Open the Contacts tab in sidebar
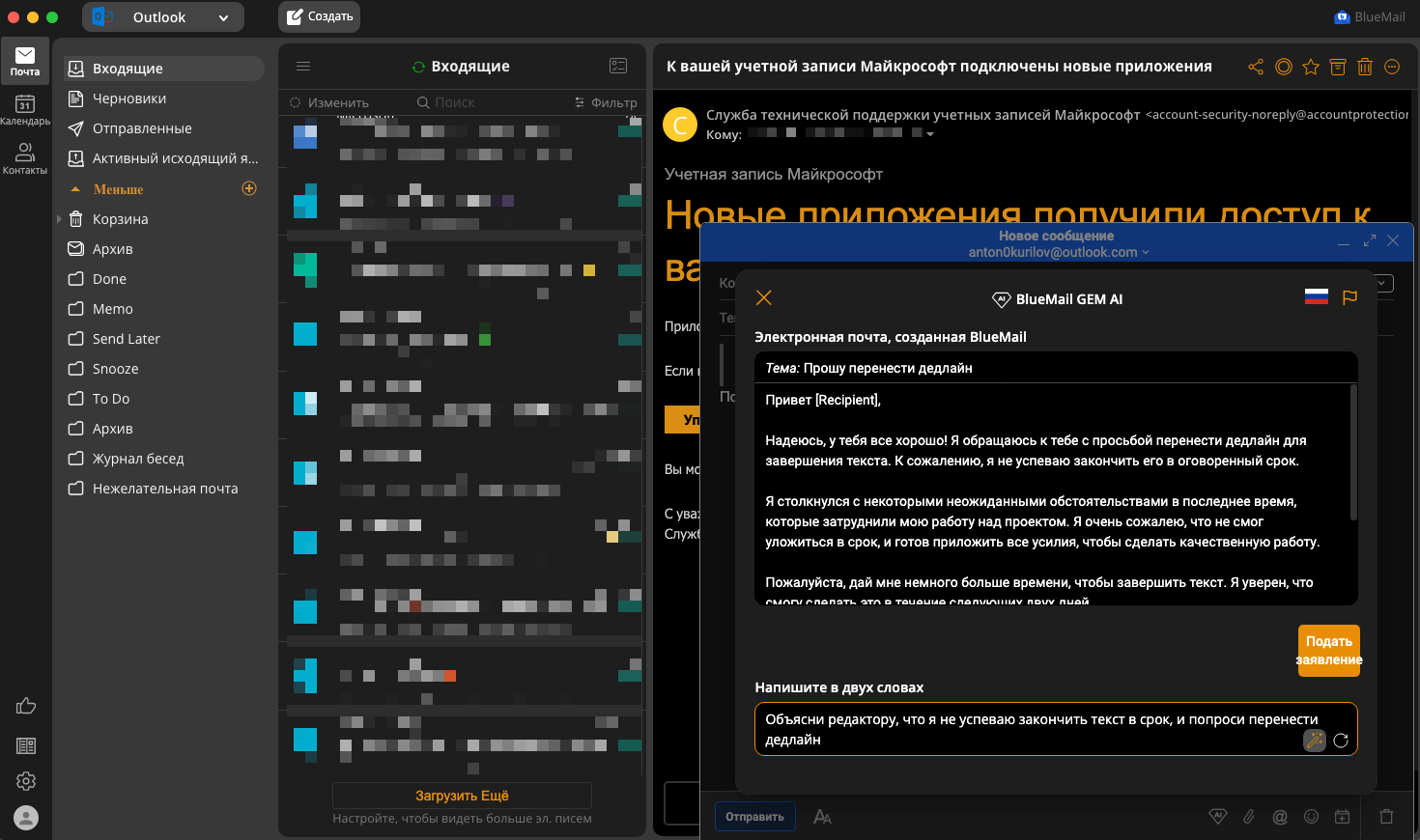This screenshot has width=1420, height=840. click(25, 158)
